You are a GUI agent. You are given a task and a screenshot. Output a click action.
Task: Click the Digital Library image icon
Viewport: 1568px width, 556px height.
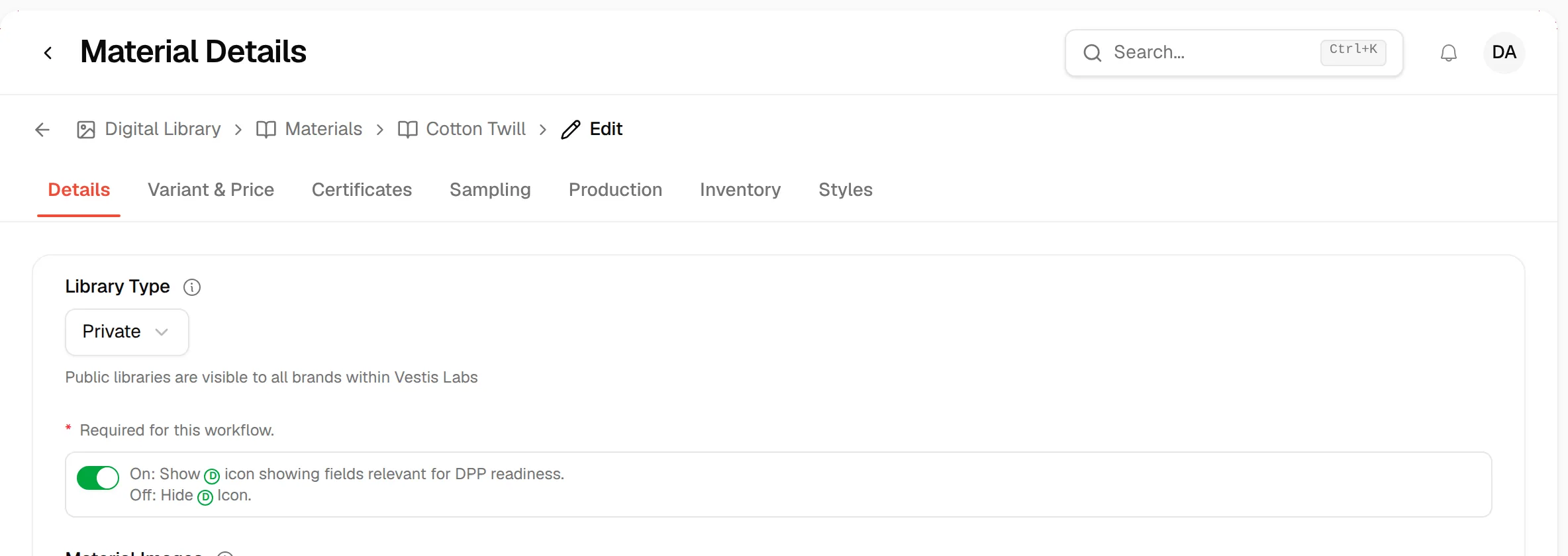pyautogui.click(x=86, y=130)
